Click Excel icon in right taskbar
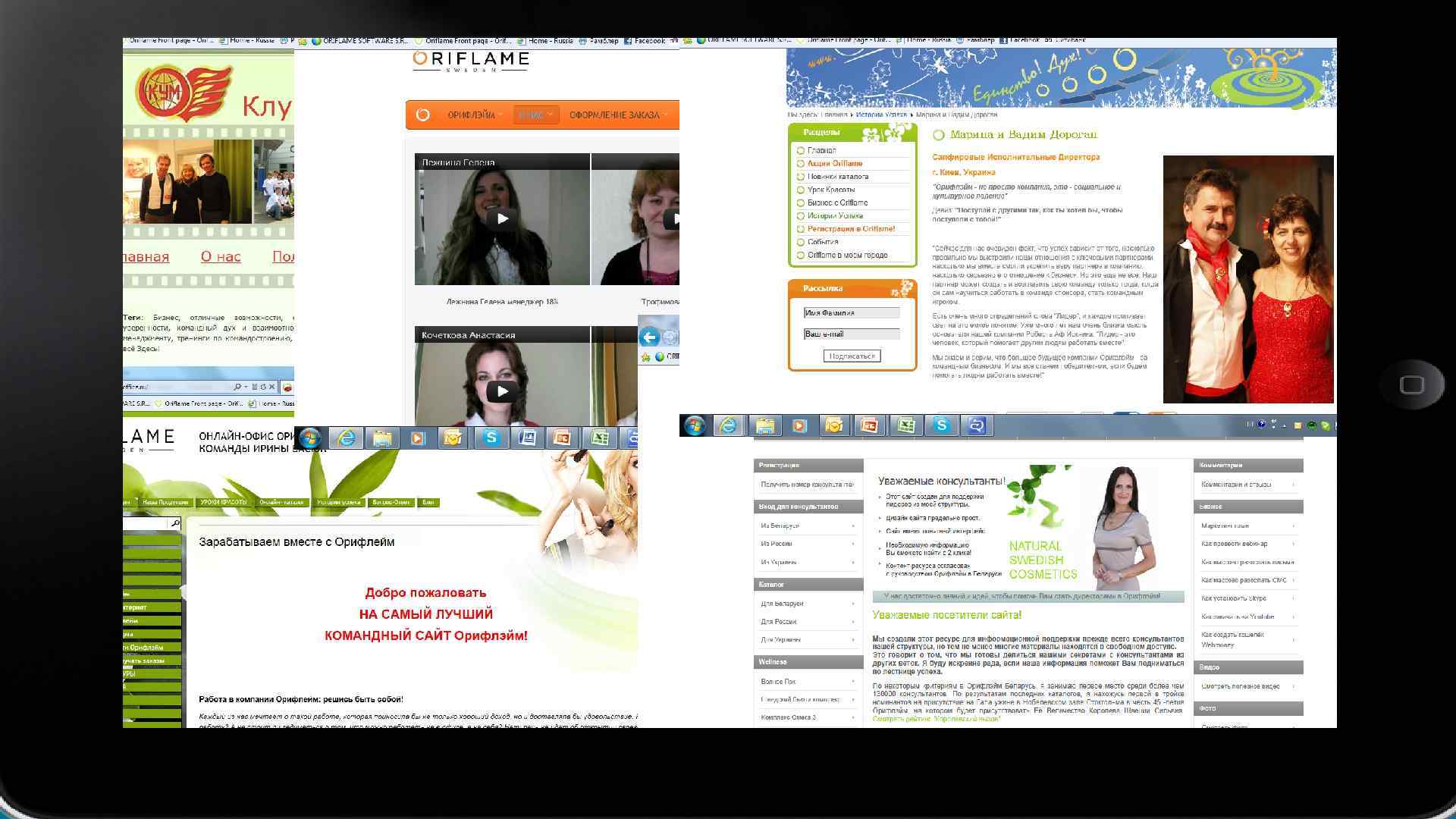 coord(905,425)
